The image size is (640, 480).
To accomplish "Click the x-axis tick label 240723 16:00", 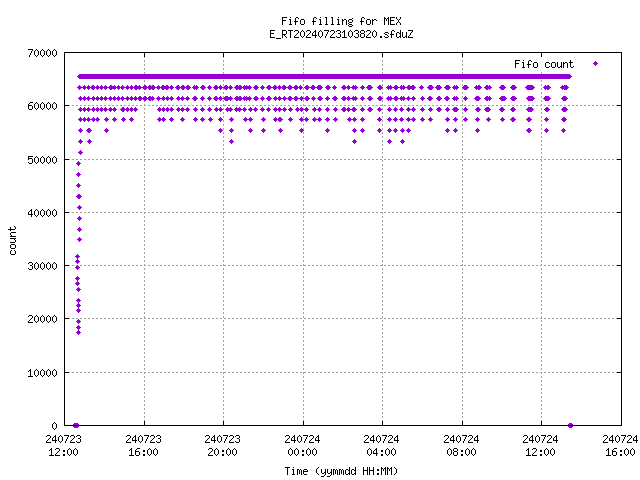I will [x=144, y=446].
